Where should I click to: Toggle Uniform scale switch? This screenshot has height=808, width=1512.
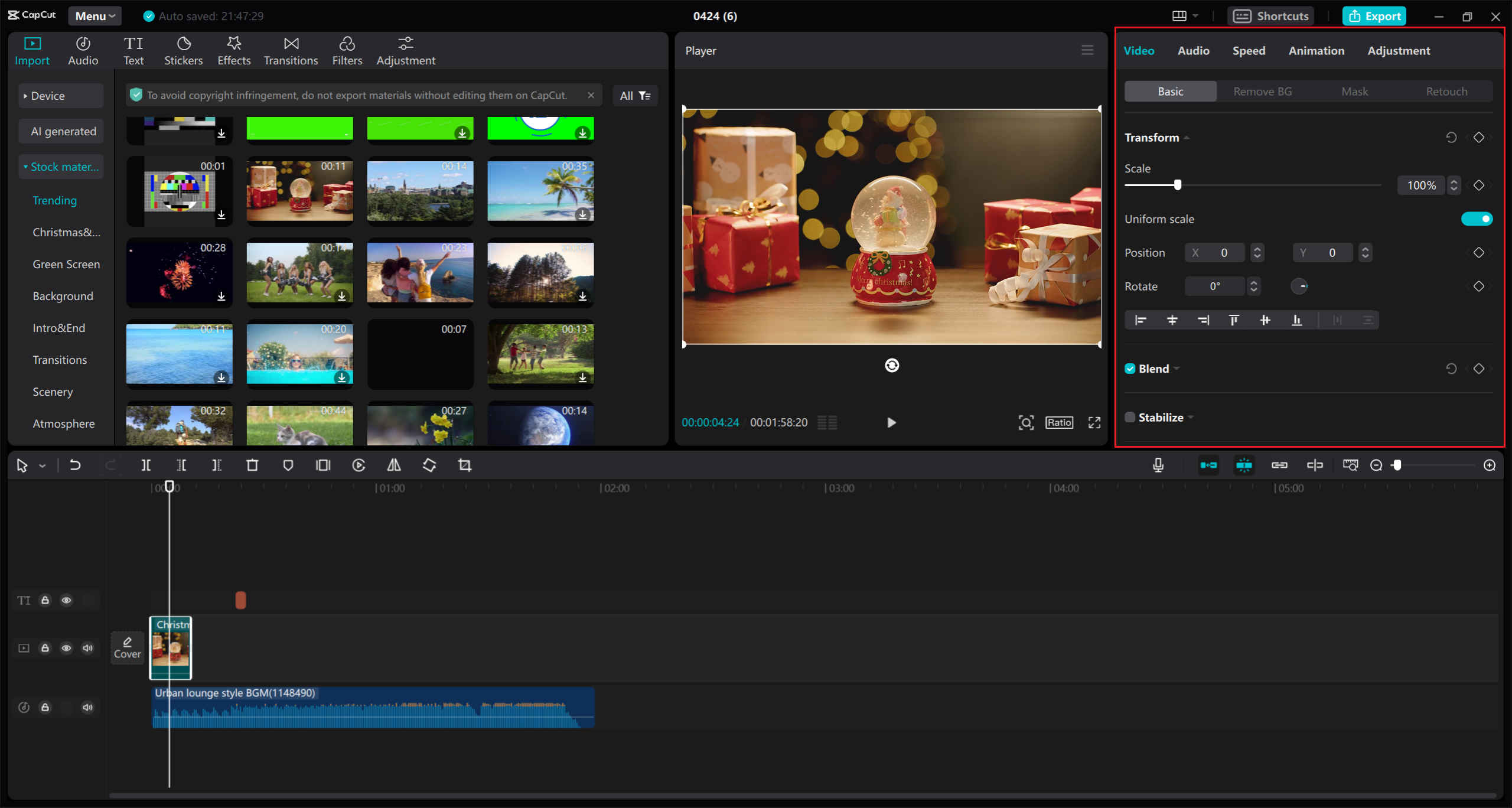1477,219
